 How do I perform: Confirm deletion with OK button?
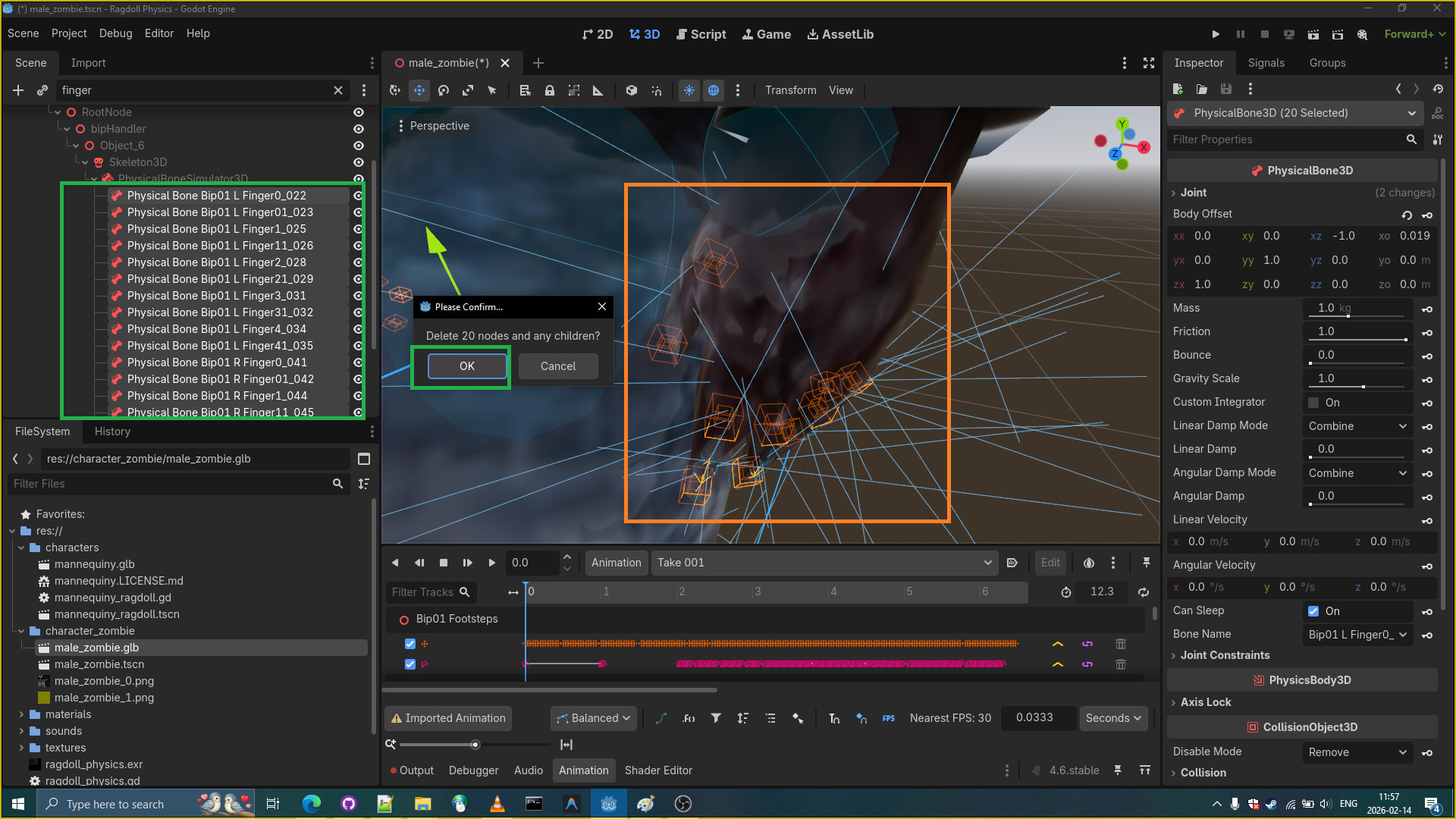tap(467, 366)
